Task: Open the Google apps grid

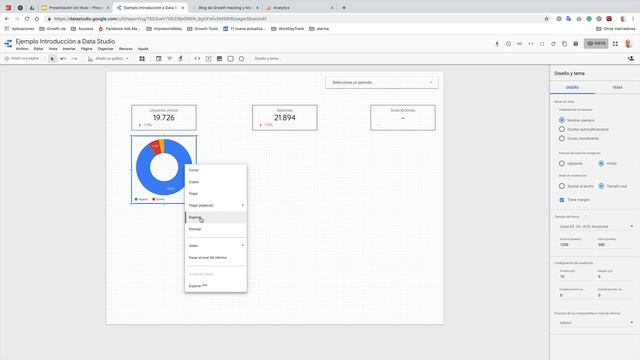Action: [x=615, y=44]
